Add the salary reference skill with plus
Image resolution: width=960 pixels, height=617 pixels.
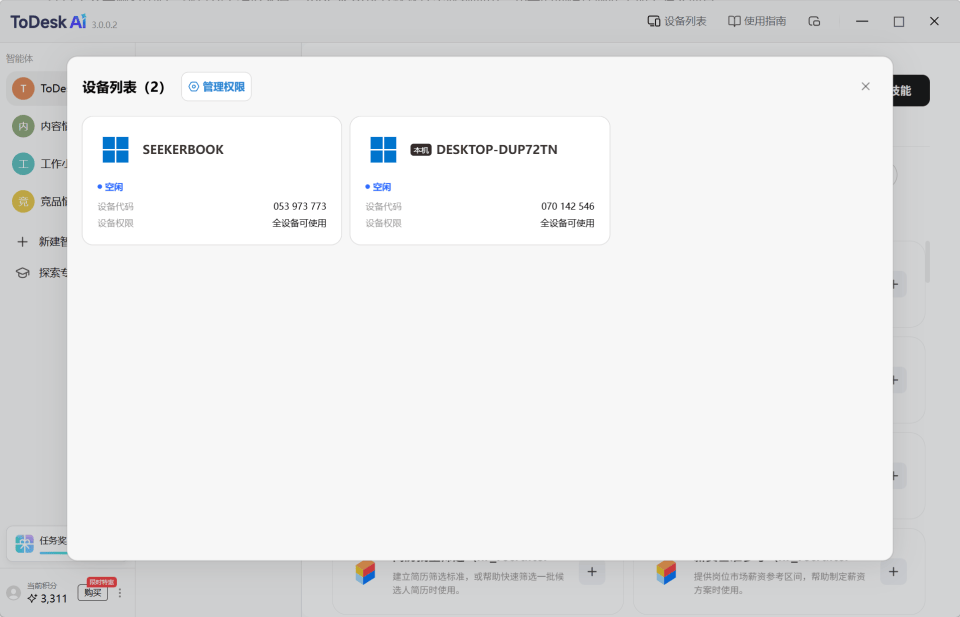pyautogui.click(x=893, y=572)
